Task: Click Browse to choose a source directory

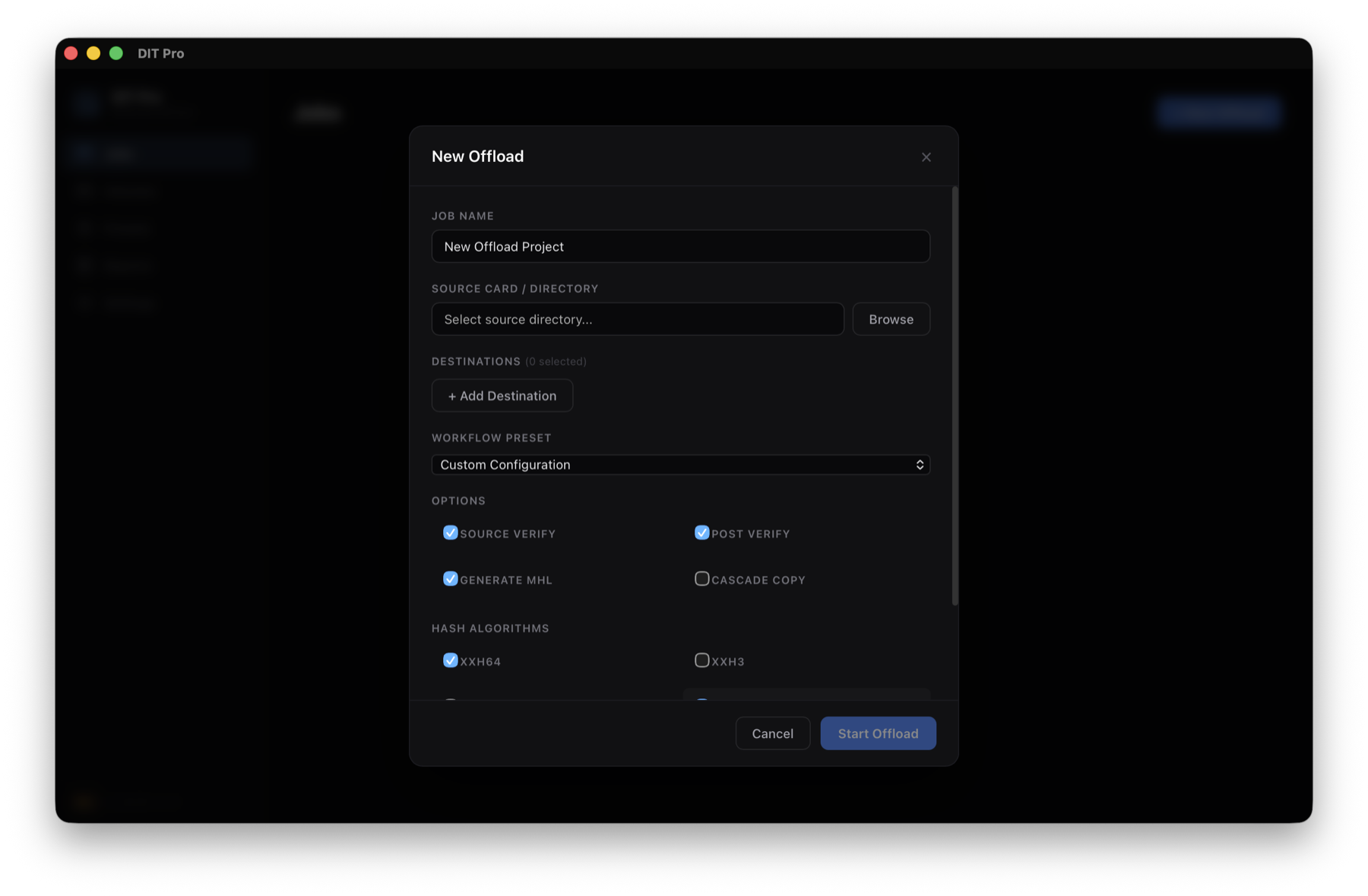Action: pos(891,318)
